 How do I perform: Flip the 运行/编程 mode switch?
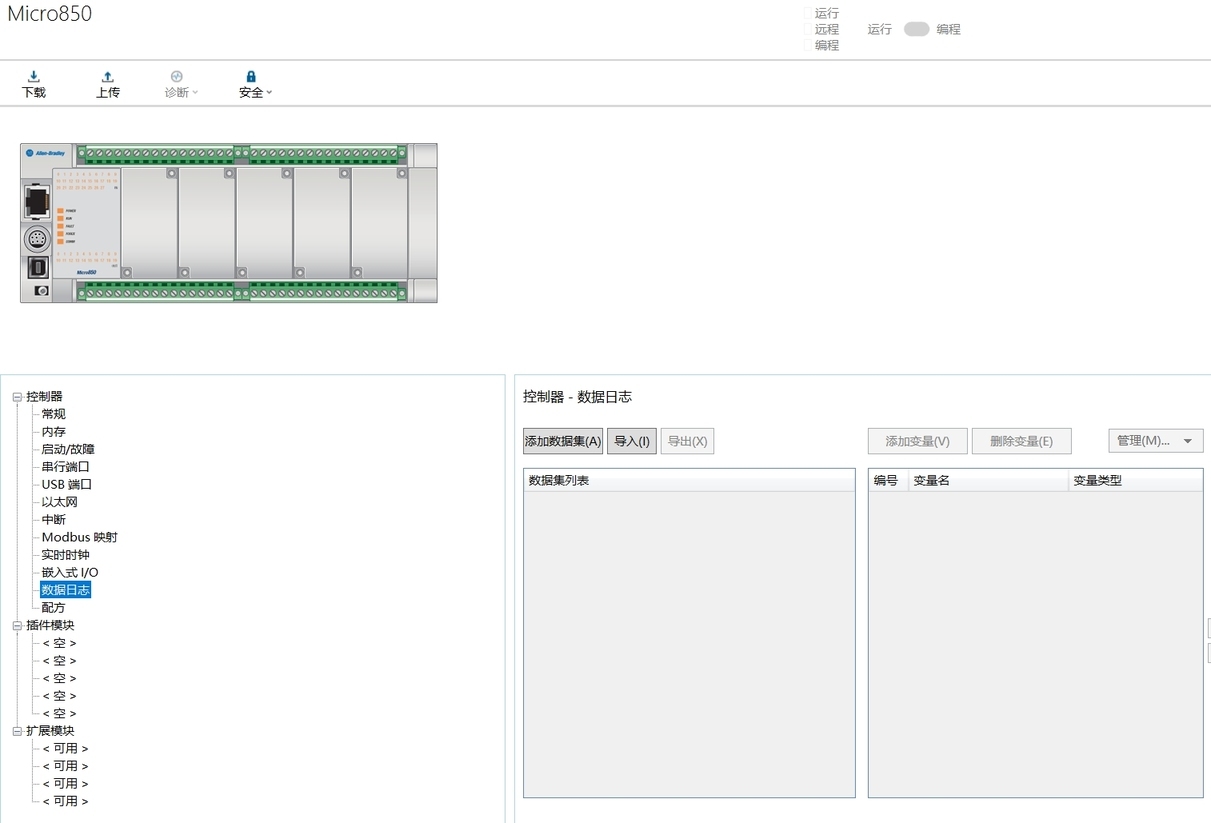pos(916,29)
